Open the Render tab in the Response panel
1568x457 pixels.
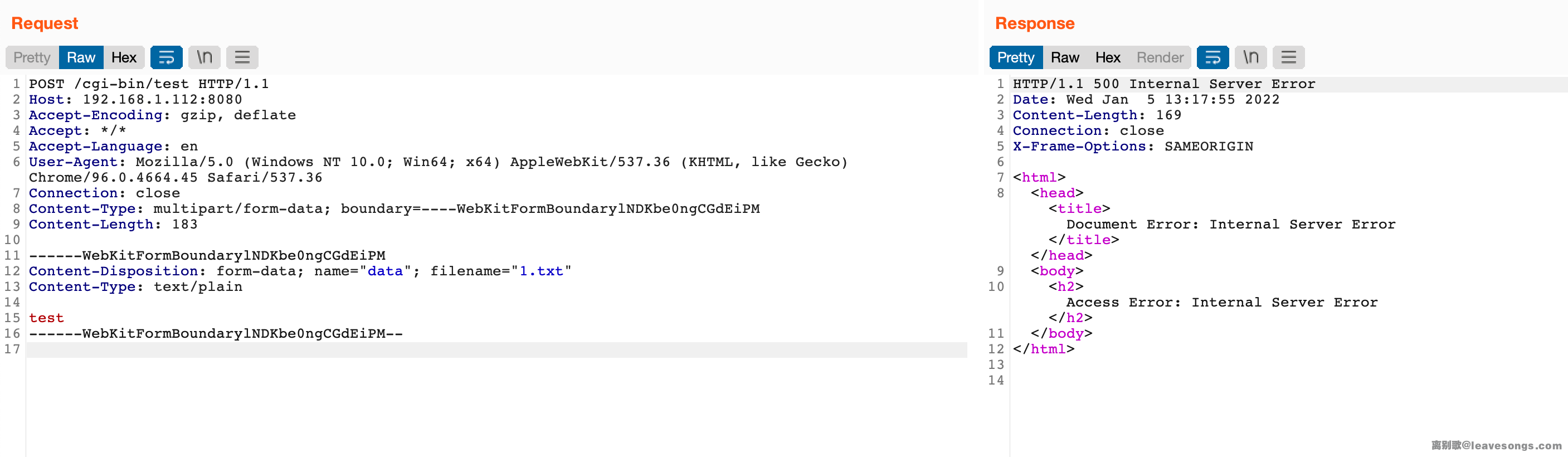coord(1160,57)
